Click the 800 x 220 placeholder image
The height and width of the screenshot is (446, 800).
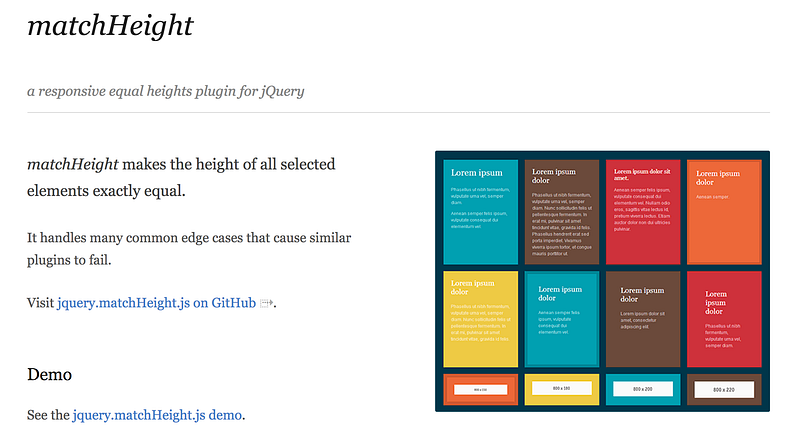coord(724,389)
